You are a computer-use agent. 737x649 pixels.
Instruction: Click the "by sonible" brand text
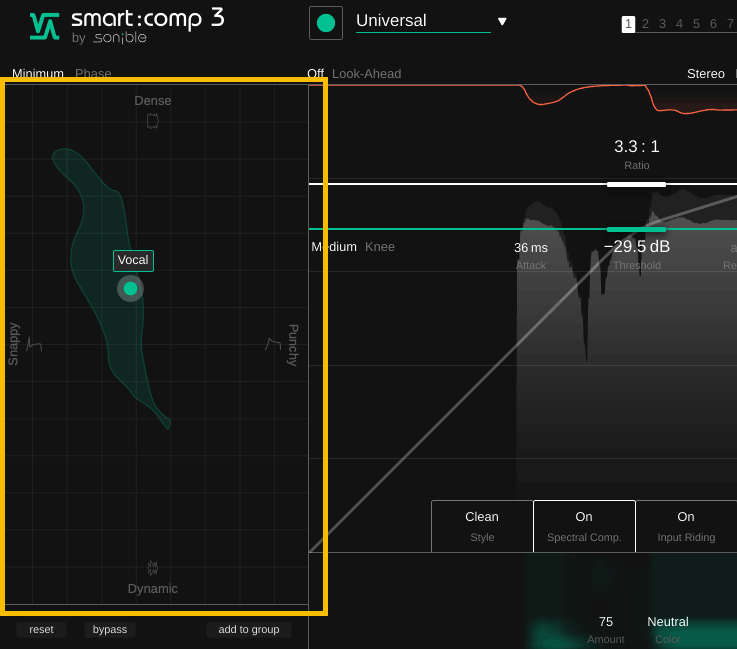(x=109, y=38)
